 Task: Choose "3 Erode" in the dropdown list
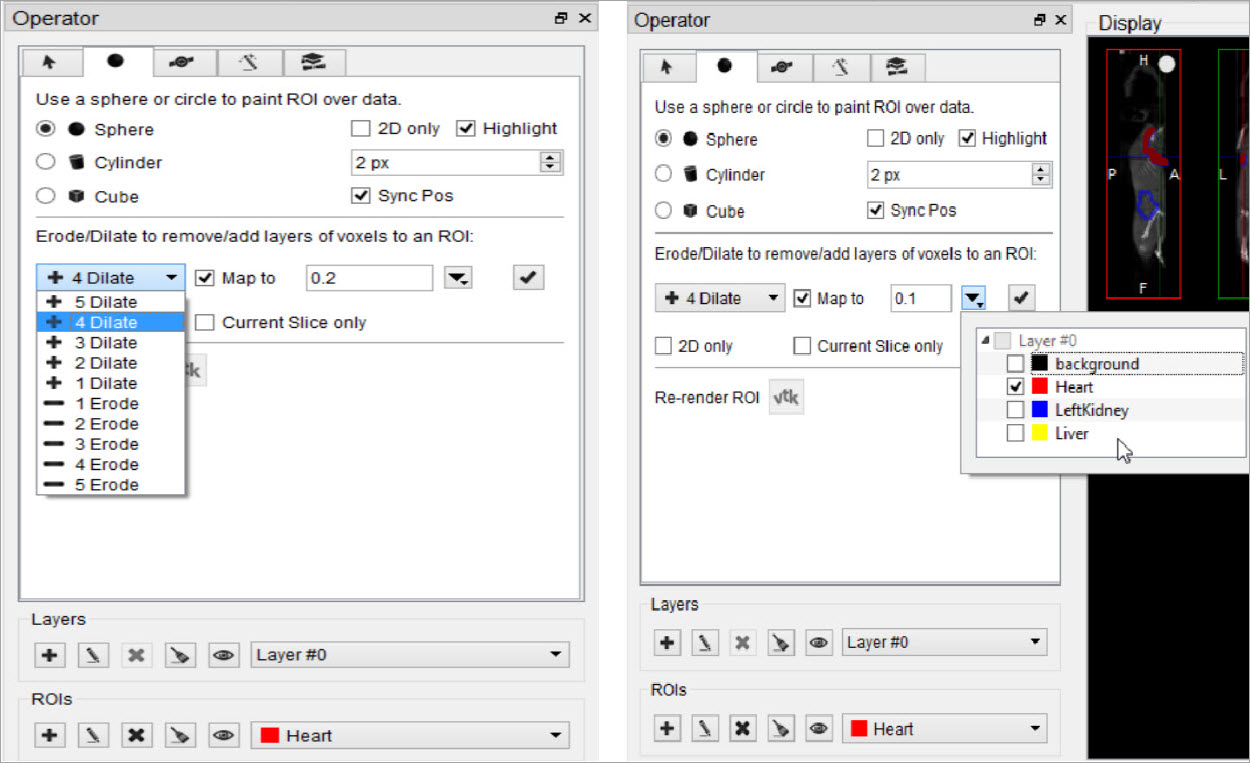click(x=106, y=444)
